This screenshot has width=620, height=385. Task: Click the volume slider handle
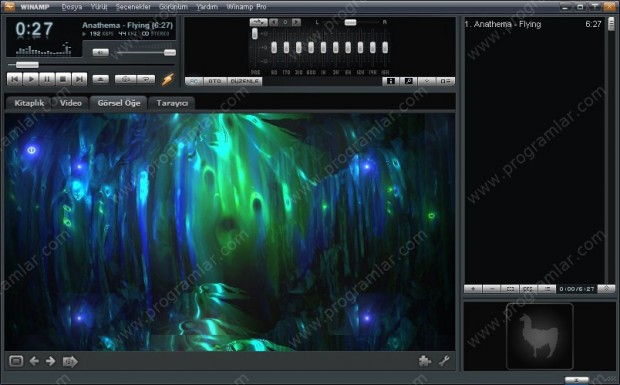click(x=170, y=53)
